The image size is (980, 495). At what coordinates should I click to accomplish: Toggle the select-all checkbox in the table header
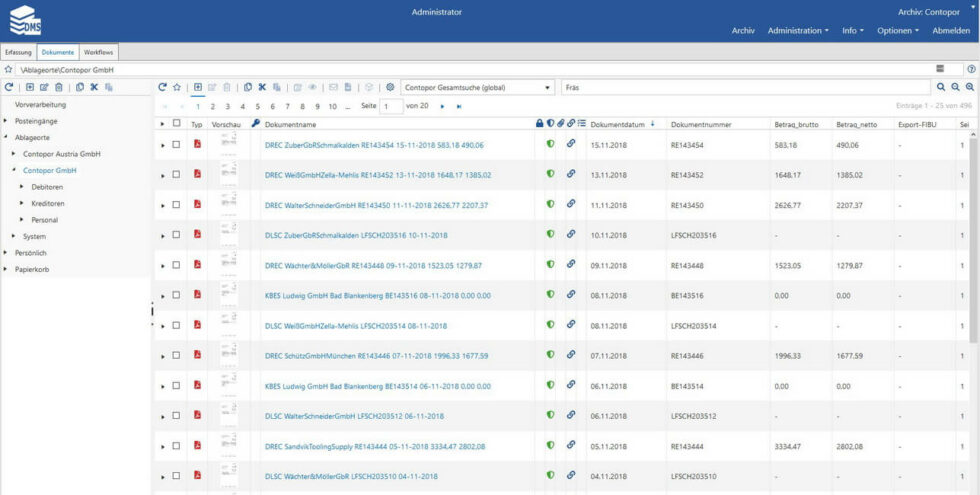176,124
